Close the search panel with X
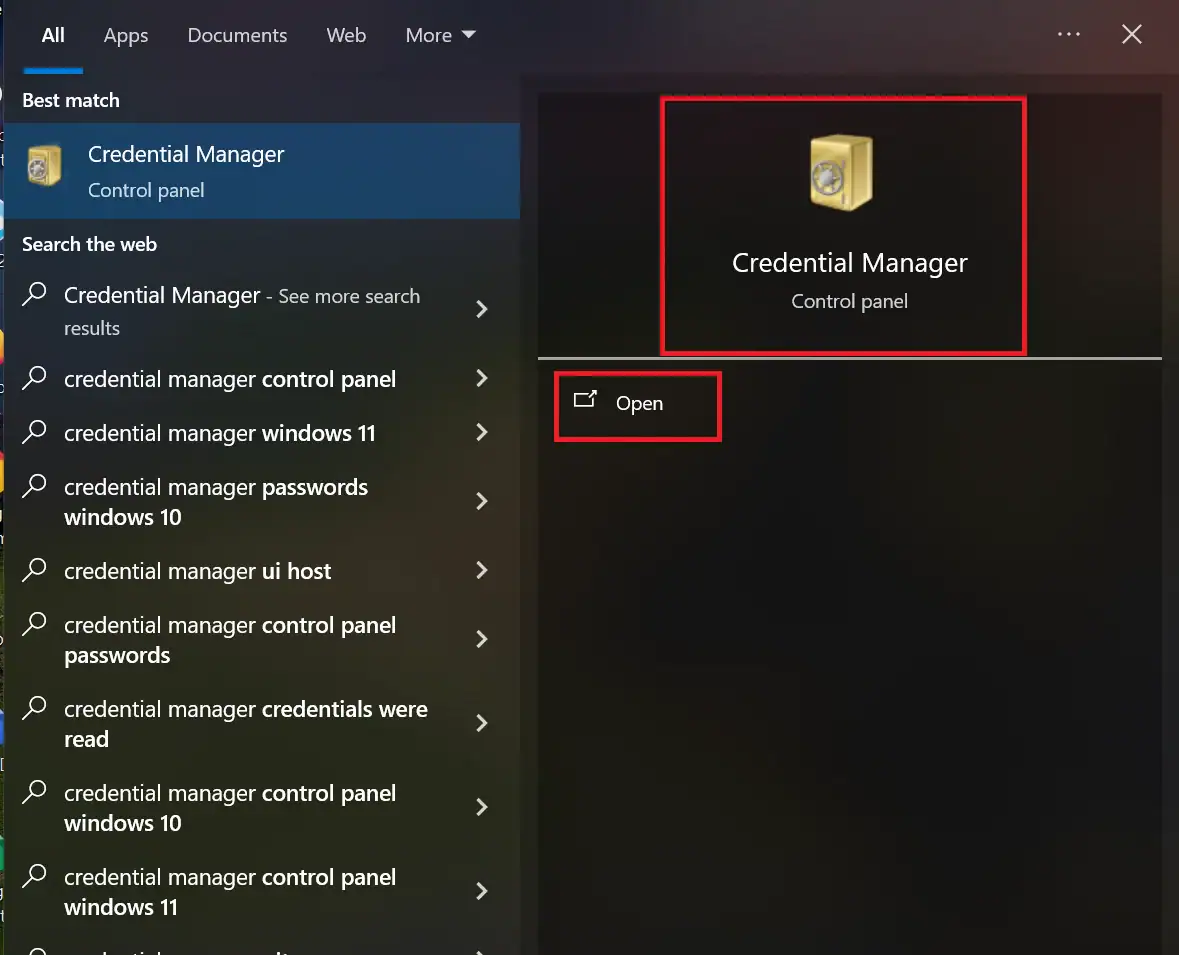 pyautogui.click(x=1131, y=35)
